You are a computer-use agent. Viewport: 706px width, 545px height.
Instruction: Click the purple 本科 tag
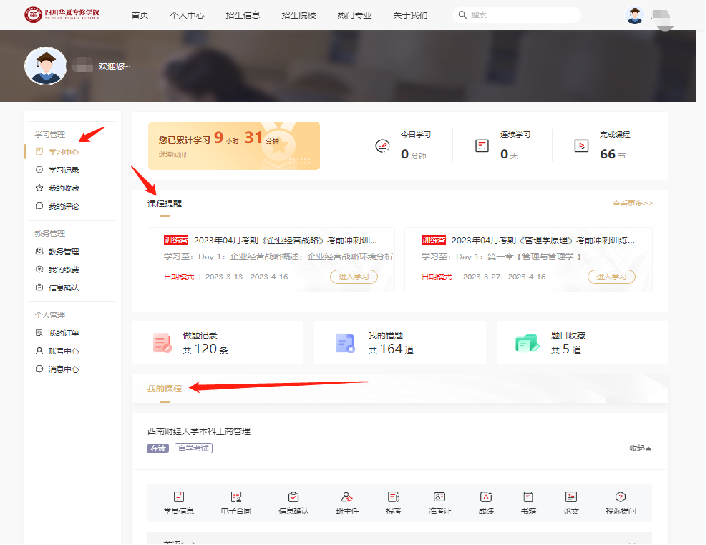point(158,448)
